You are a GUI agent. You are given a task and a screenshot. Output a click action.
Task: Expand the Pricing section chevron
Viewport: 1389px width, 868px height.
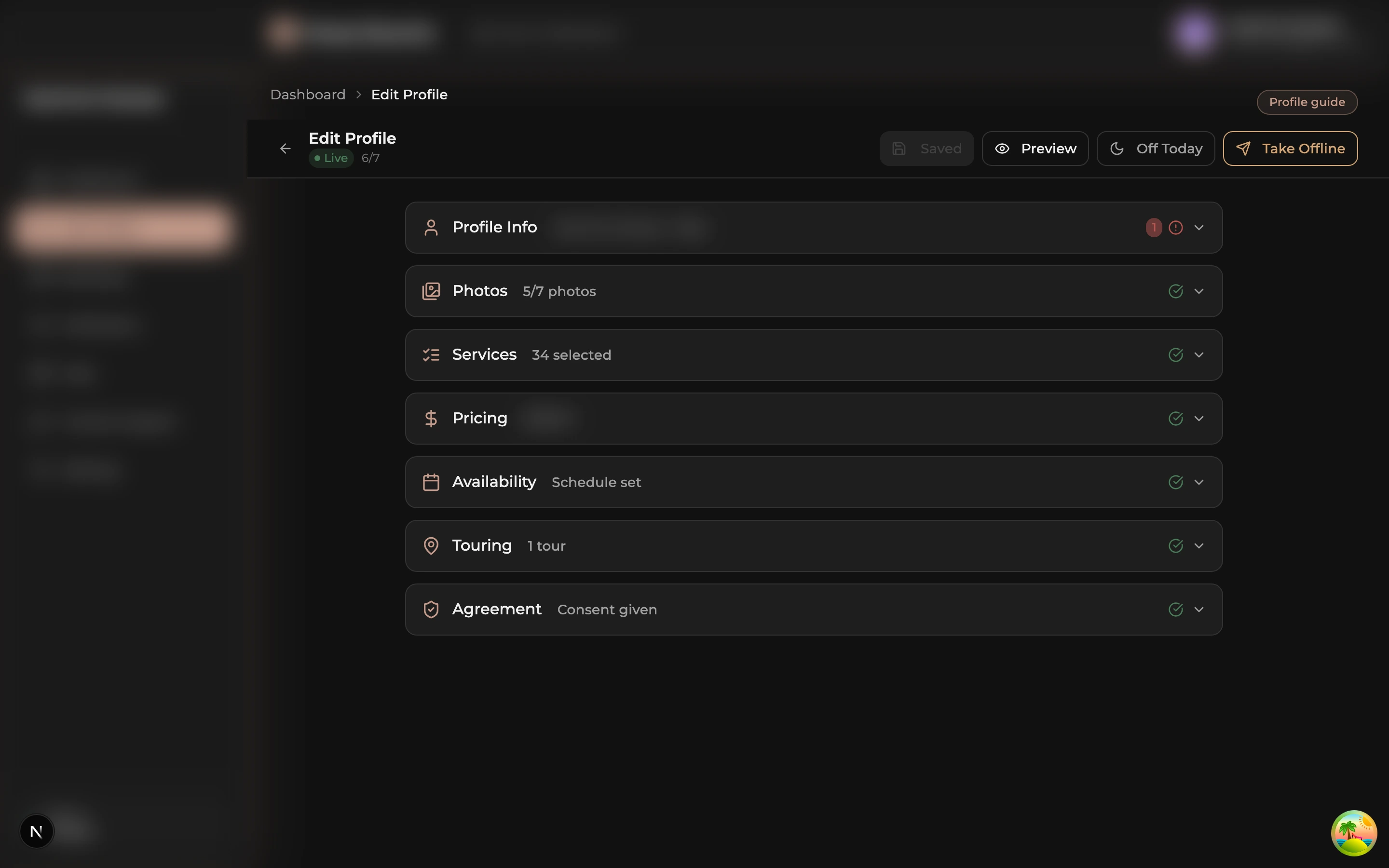[1199, 419]
